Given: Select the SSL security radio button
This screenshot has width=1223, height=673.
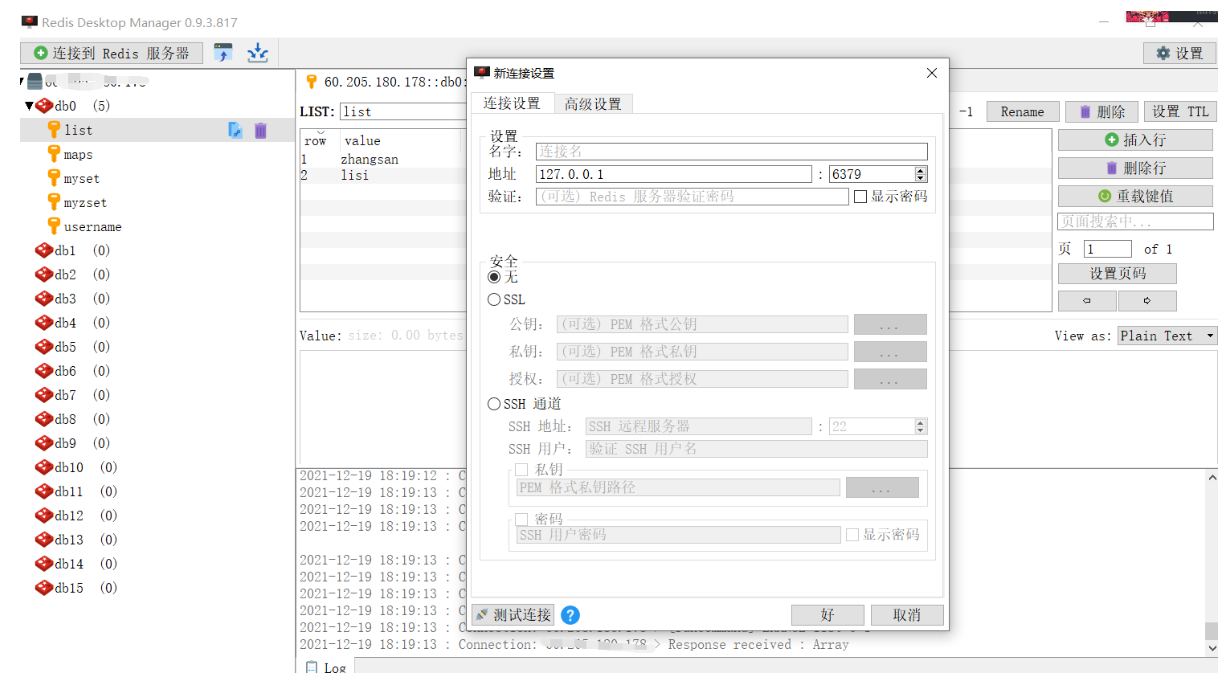Looking at the screenshot, I should tap(494, 299).
